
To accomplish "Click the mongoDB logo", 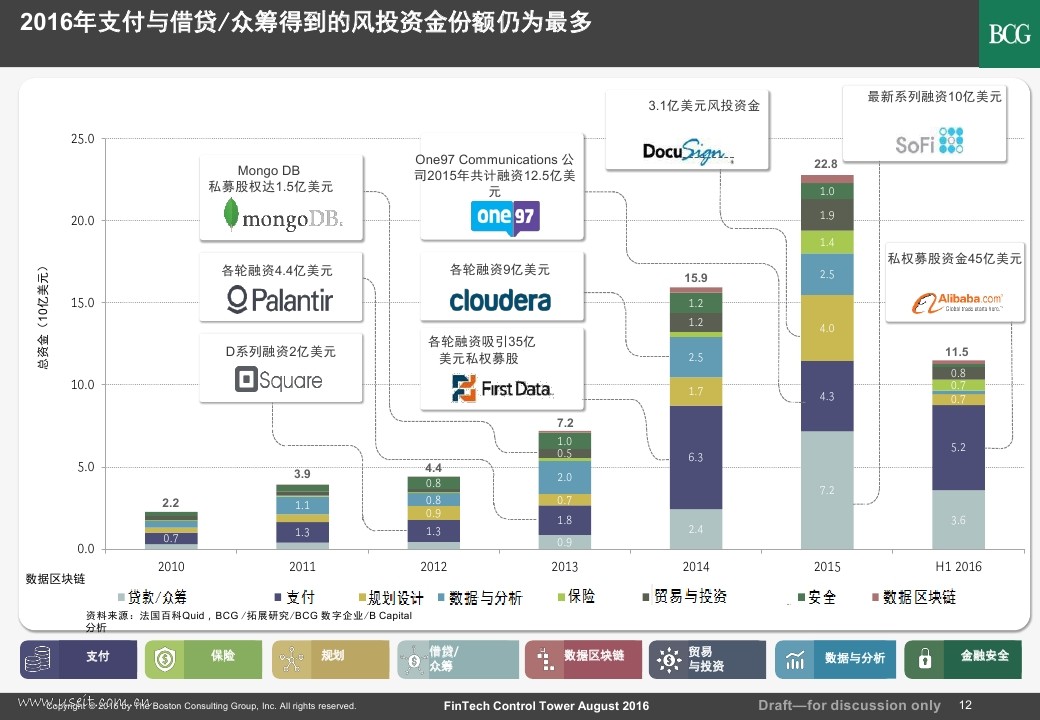I will [283, 216].
